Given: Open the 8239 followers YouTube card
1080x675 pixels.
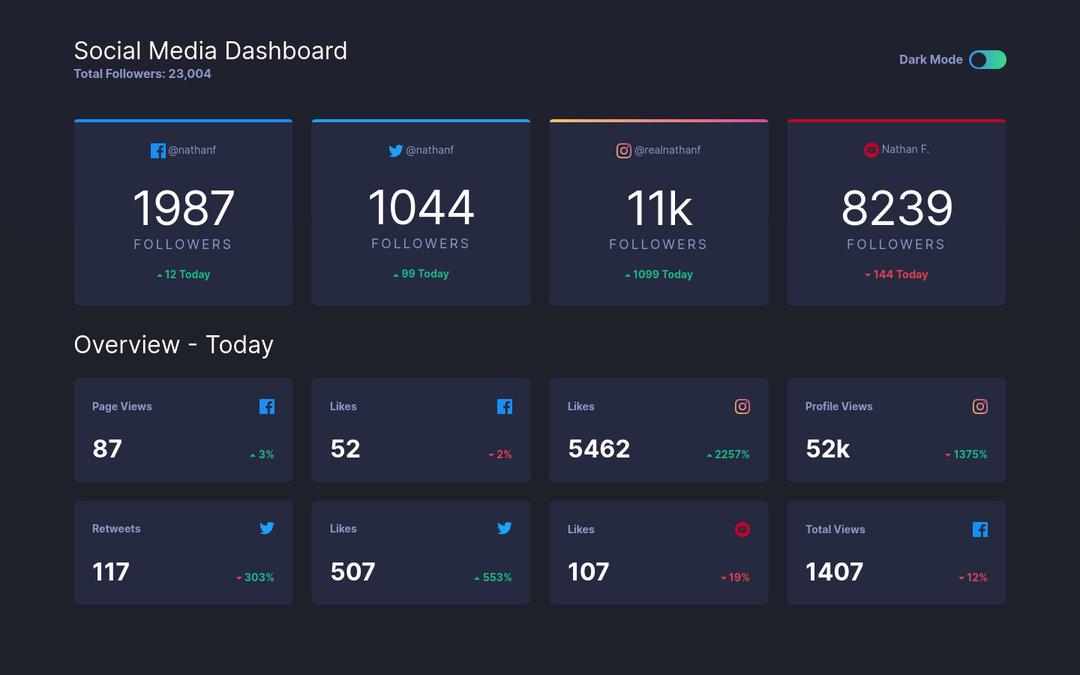Looking at the screenshot, I should 896,212.
